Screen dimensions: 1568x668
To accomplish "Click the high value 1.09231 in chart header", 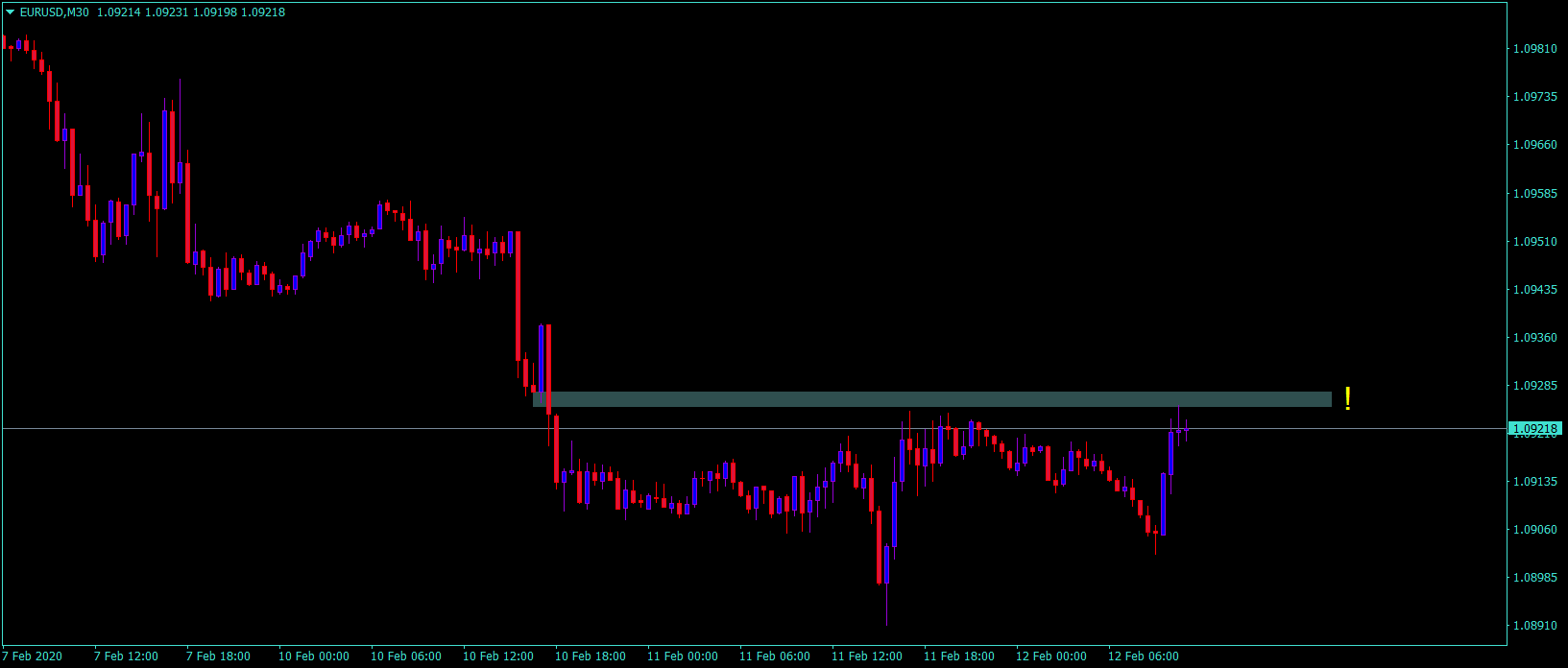I will (x=166, y=12).
